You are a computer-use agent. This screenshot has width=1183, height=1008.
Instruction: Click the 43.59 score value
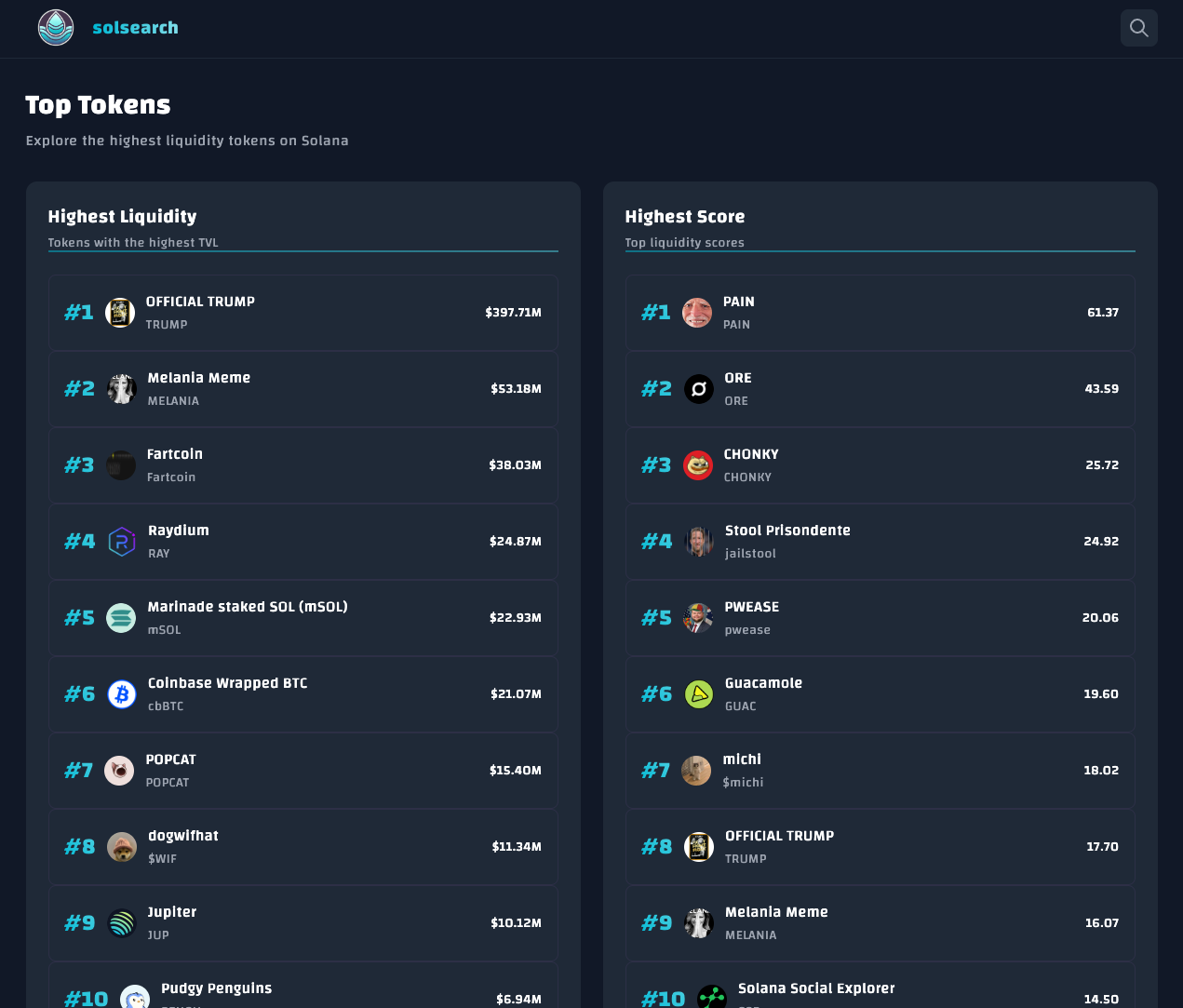click(x=1102, y=389)
